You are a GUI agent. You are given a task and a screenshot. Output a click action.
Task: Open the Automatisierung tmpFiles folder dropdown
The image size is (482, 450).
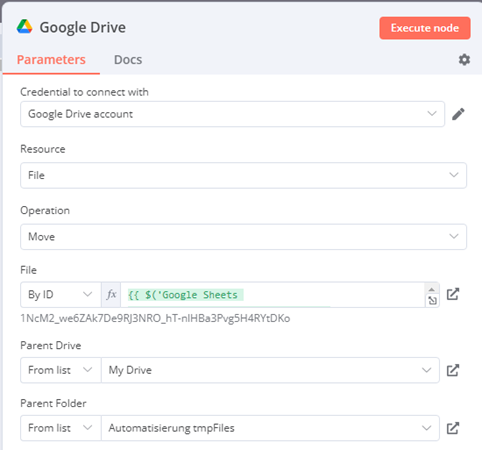pos(270,428)
